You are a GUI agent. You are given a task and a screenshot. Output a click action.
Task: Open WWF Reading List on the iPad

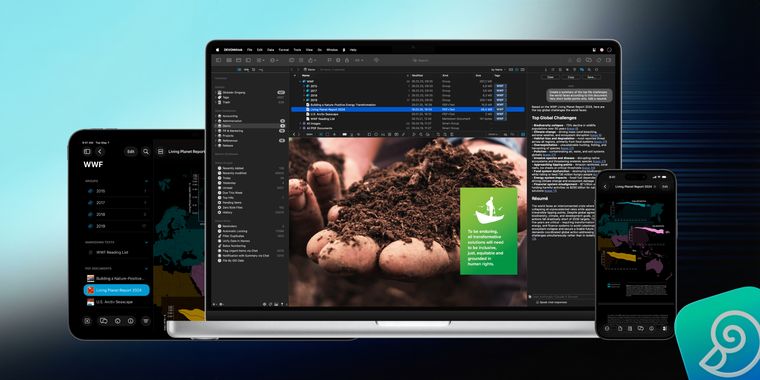(x=117, y=253)
